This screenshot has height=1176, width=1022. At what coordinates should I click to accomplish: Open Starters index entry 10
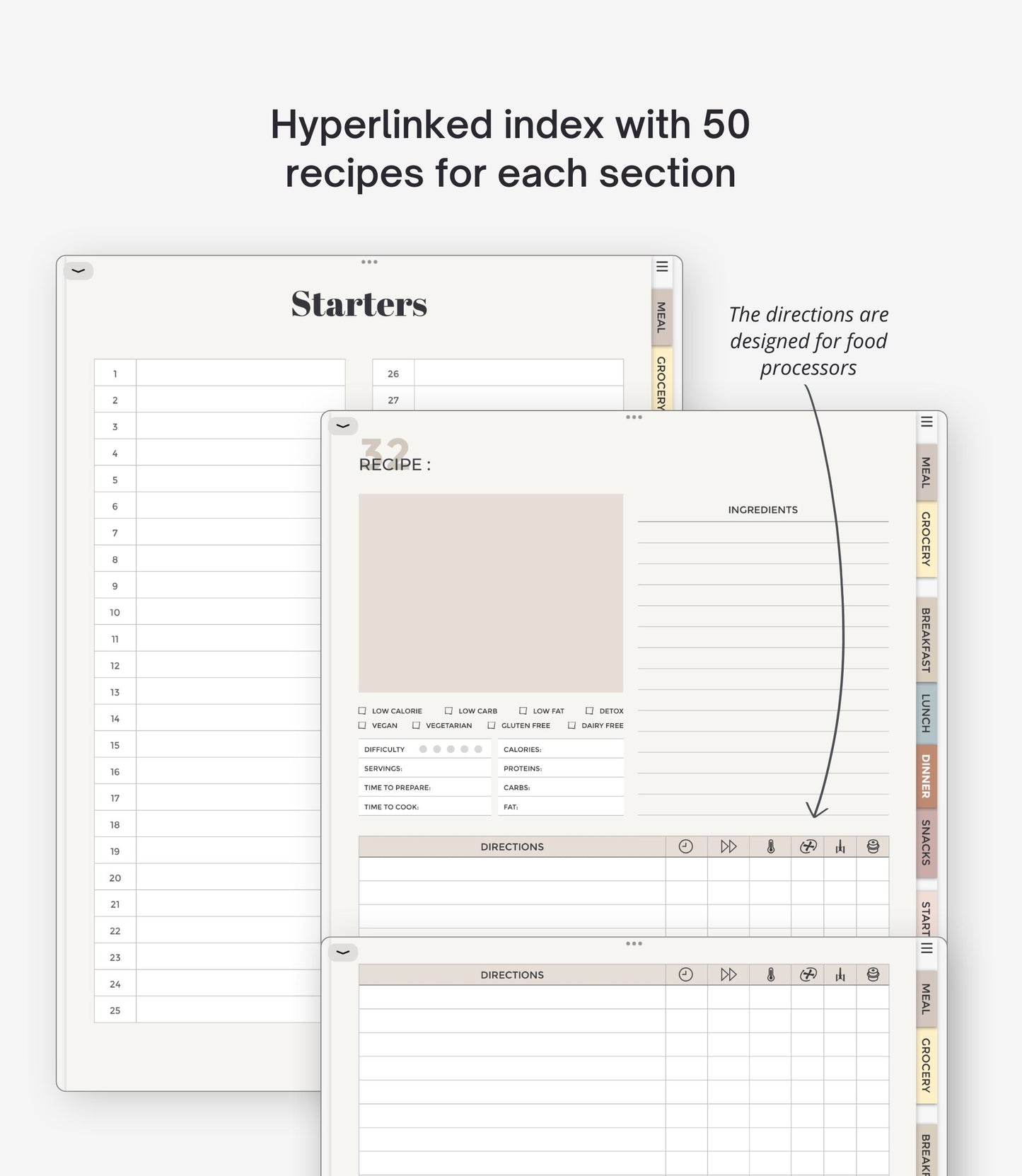tap(208, 612)
